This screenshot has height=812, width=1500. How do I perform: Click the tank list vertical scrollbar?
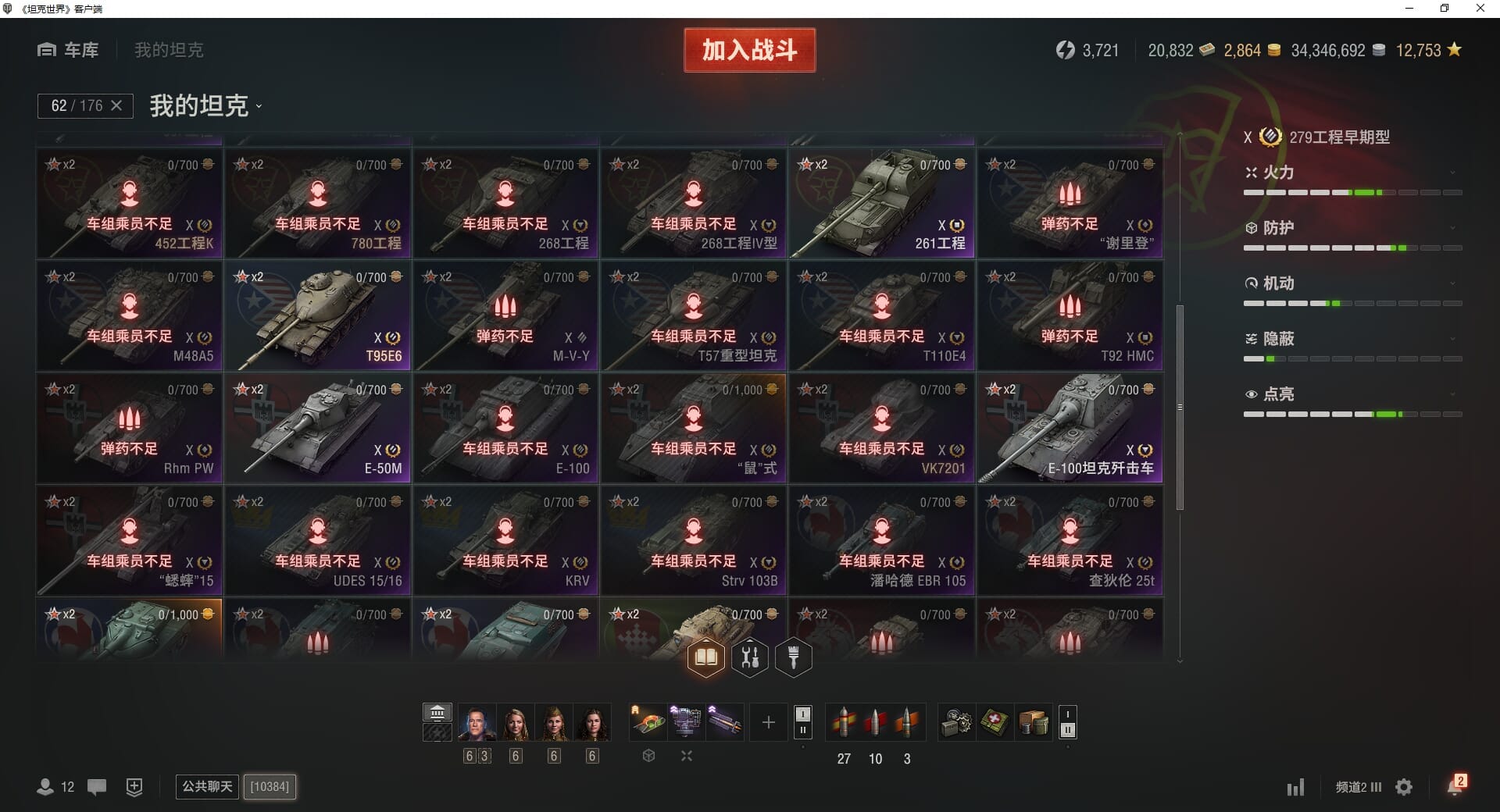(x=1180, y=407)
